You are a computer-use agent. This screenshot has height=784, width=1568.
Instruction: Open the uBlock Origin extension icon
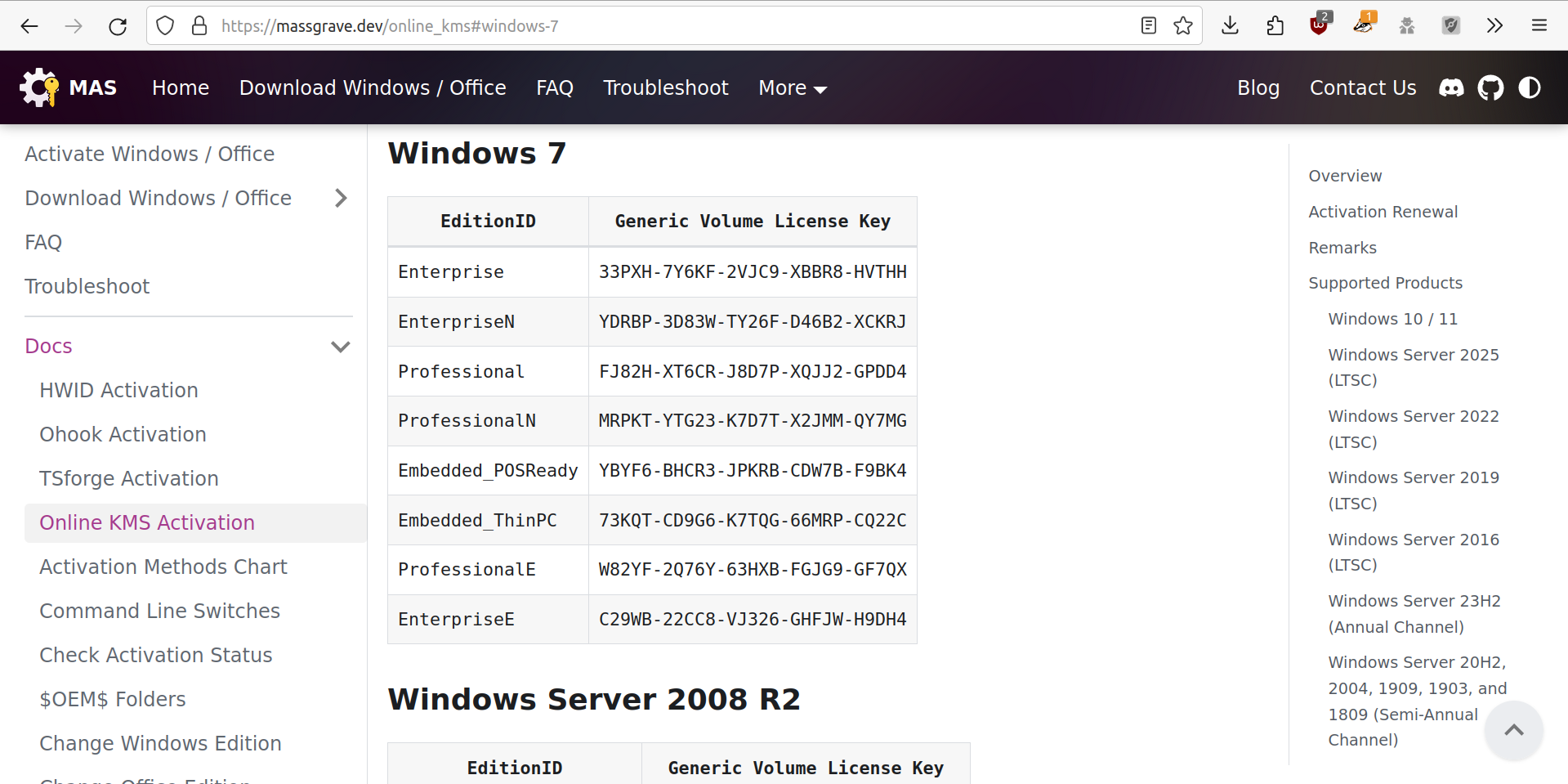coord(1319,26)
